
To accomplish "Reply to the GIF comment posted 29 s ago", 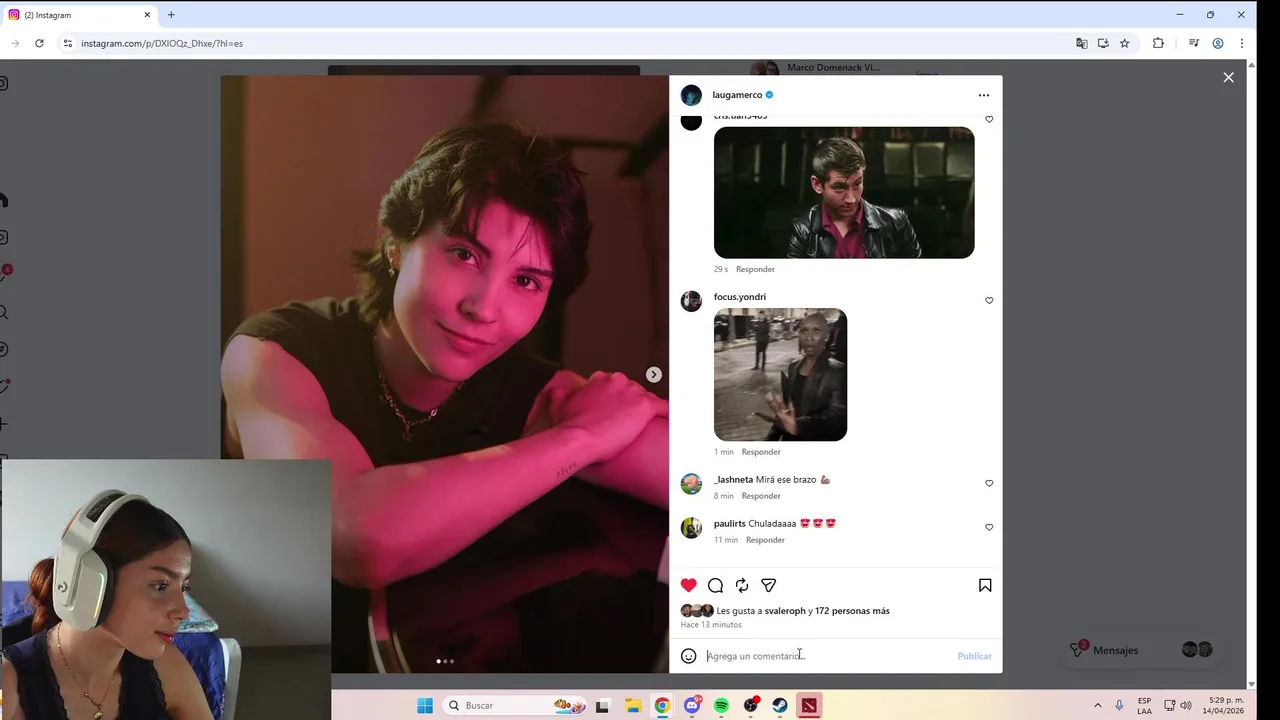I will point(755,269).
